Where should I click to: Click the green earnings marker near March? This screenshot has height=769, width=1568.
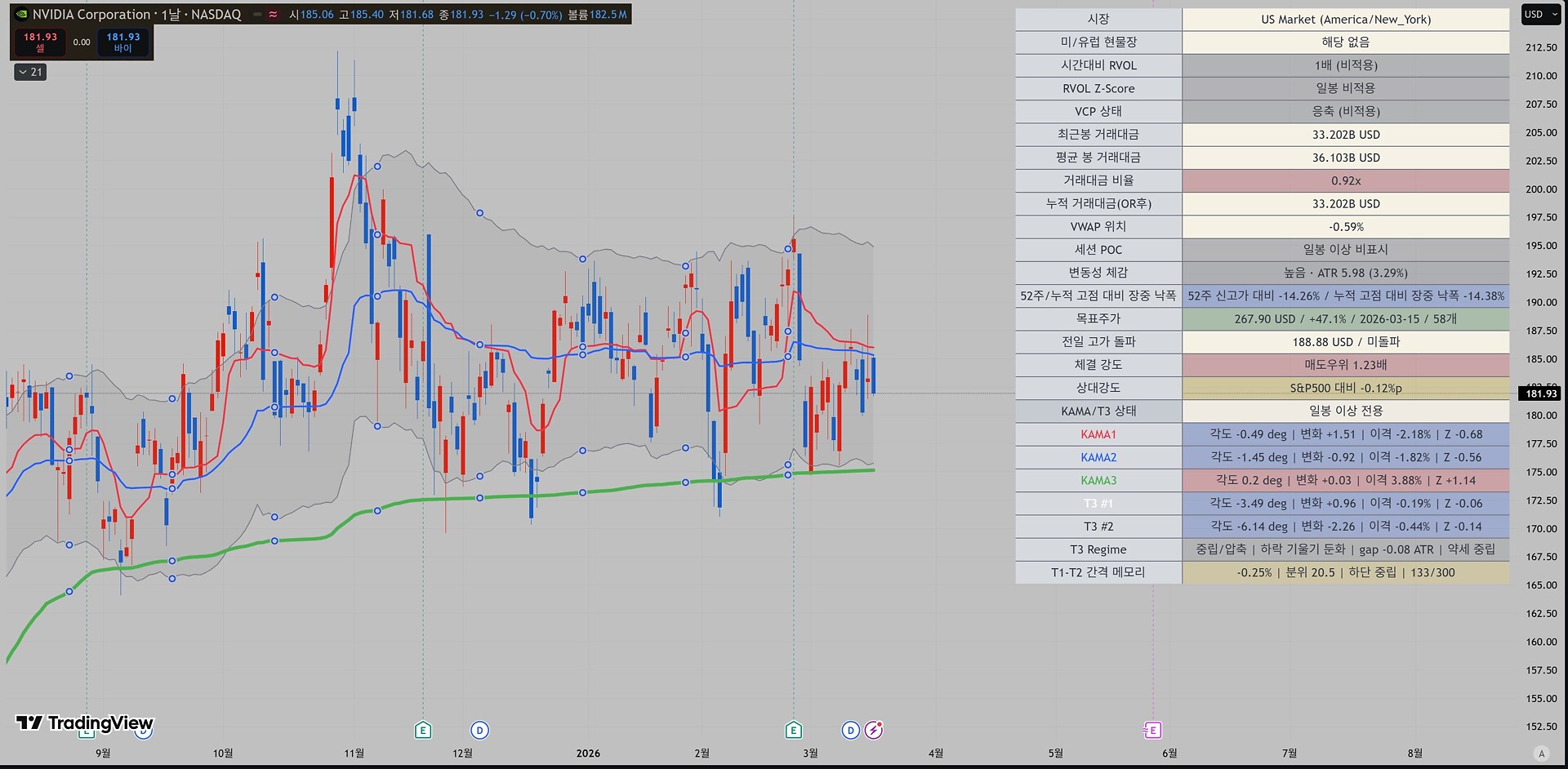(793, 730)
